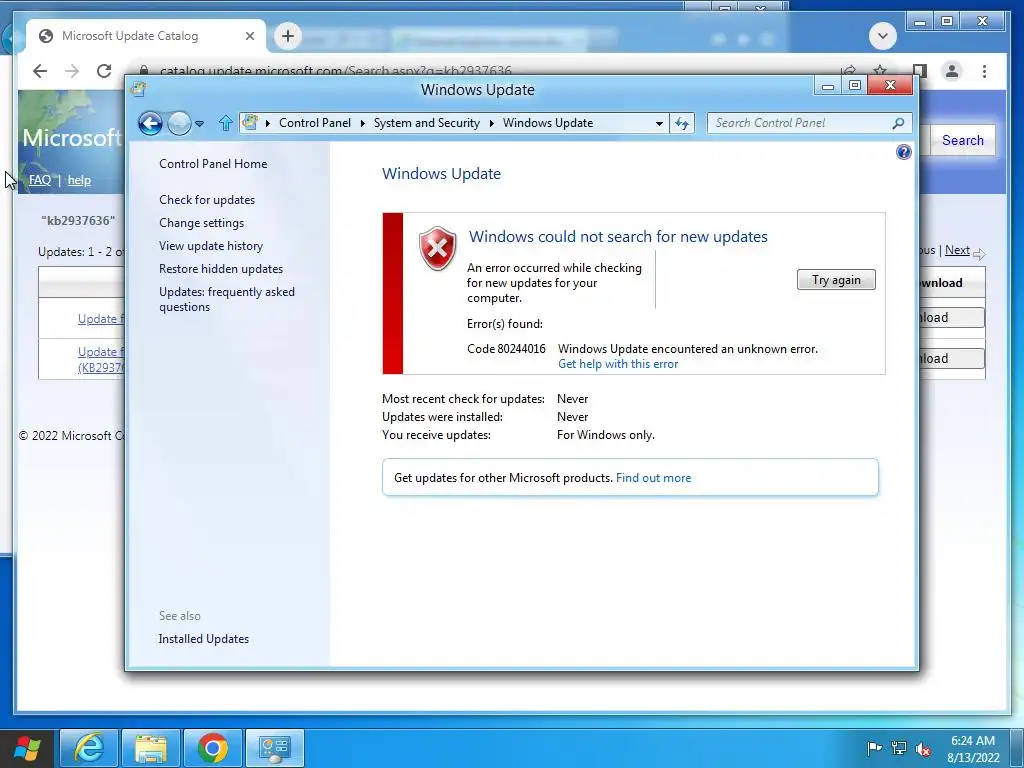Click the Back arrow in Windows Update window
The height and width of the screenshot is (768, 1024).
[x=150, y=123]
